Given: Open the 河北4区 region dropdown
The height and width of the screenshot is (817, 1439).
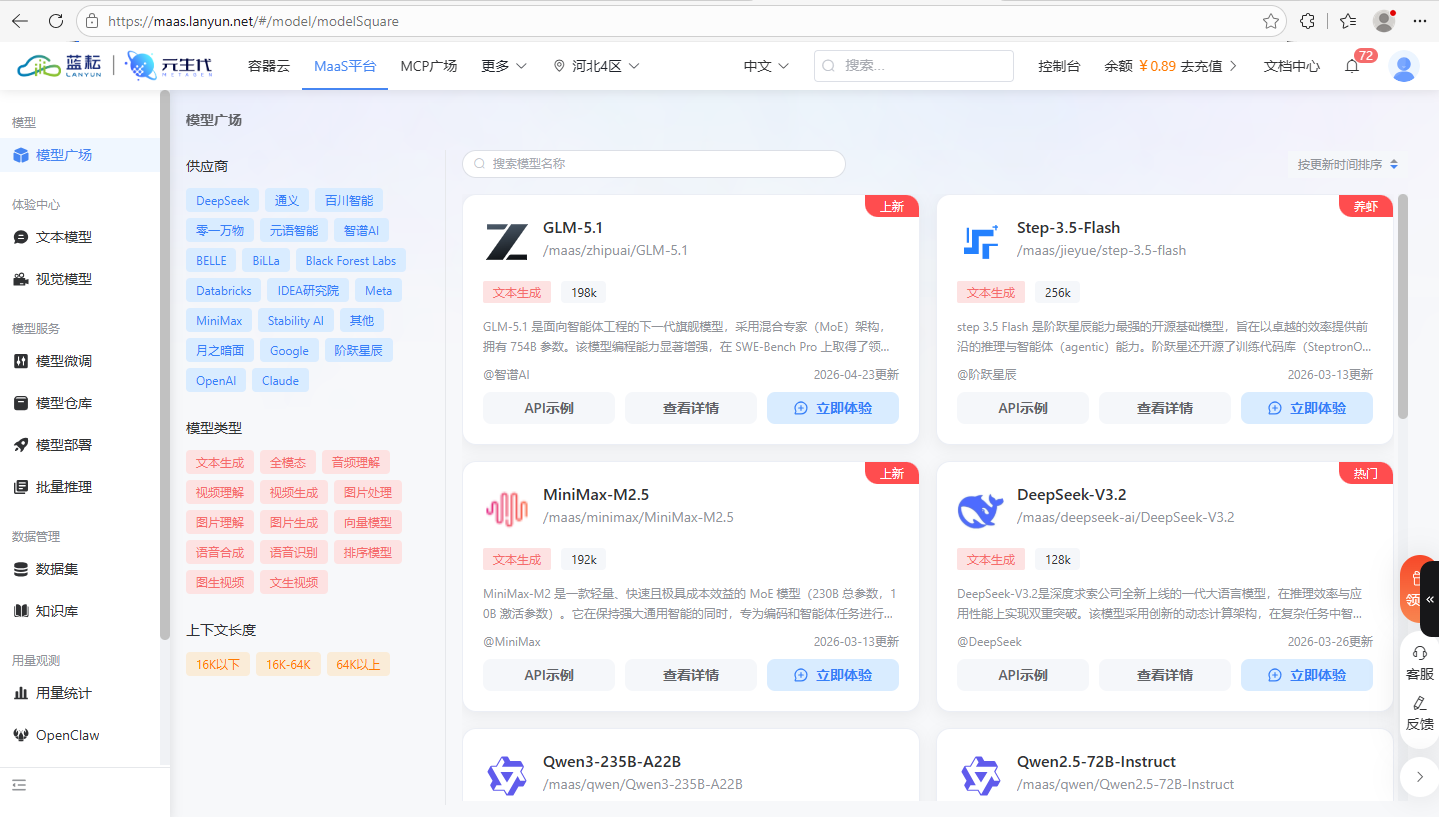Looking at the screenshot, I should coord(596,66).
